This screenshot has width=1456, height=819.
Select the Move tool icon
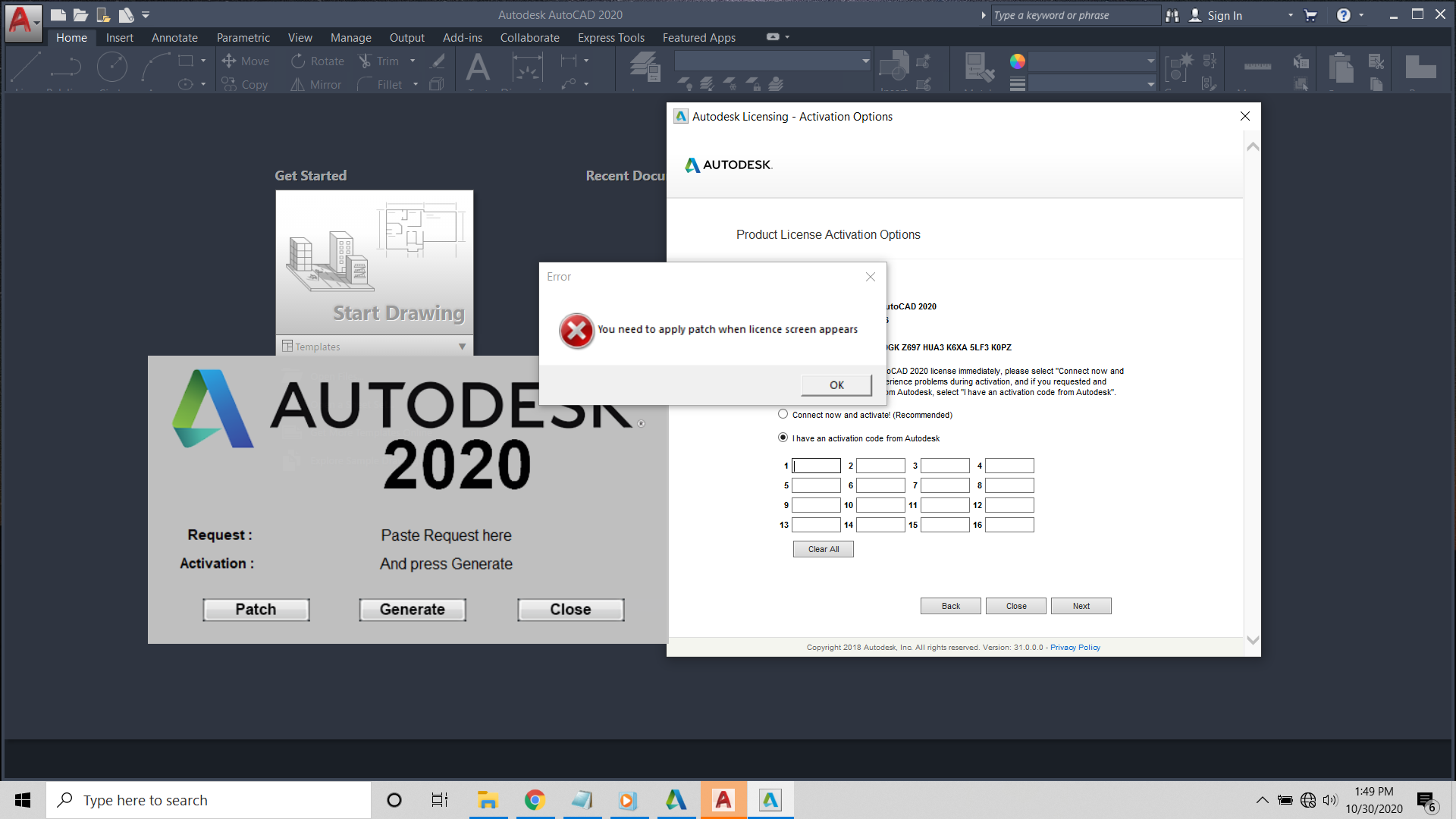click(229, 61)
